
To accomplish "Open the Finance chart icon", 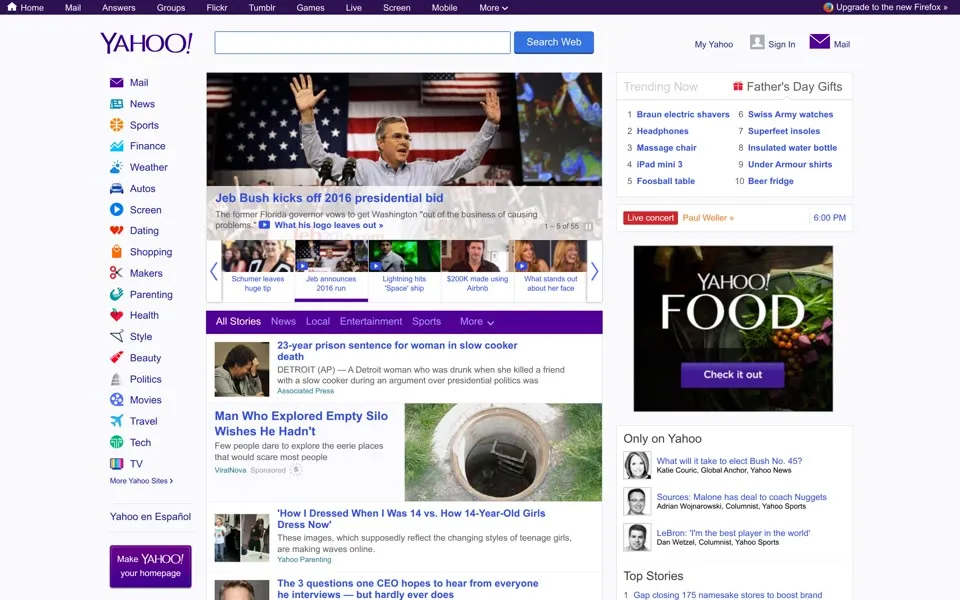I will tap(116, 146).
